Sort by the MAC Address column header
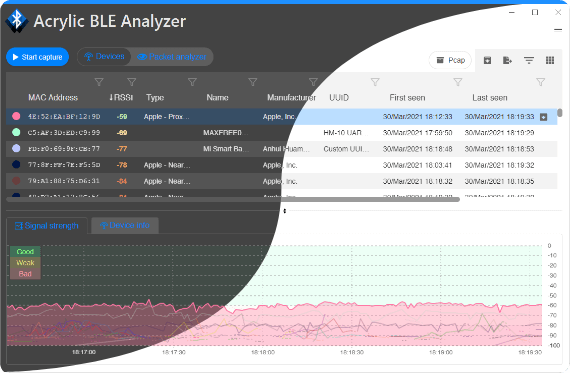Viewport: 570px width, 373px height. click(x=53, y=97)
